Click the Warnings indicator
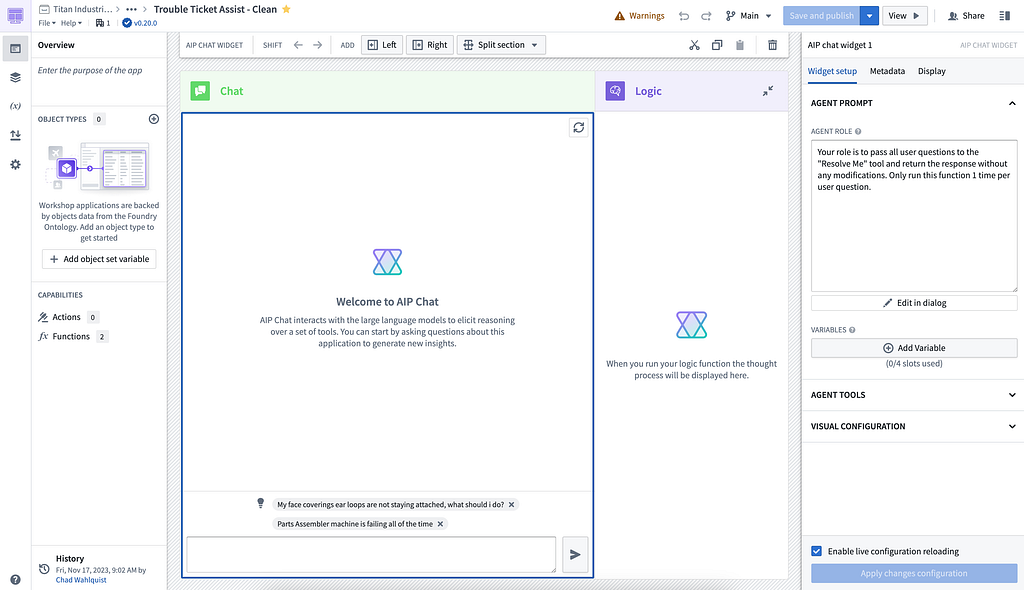This screenshot has height=590, width=1024. point(639,16)
